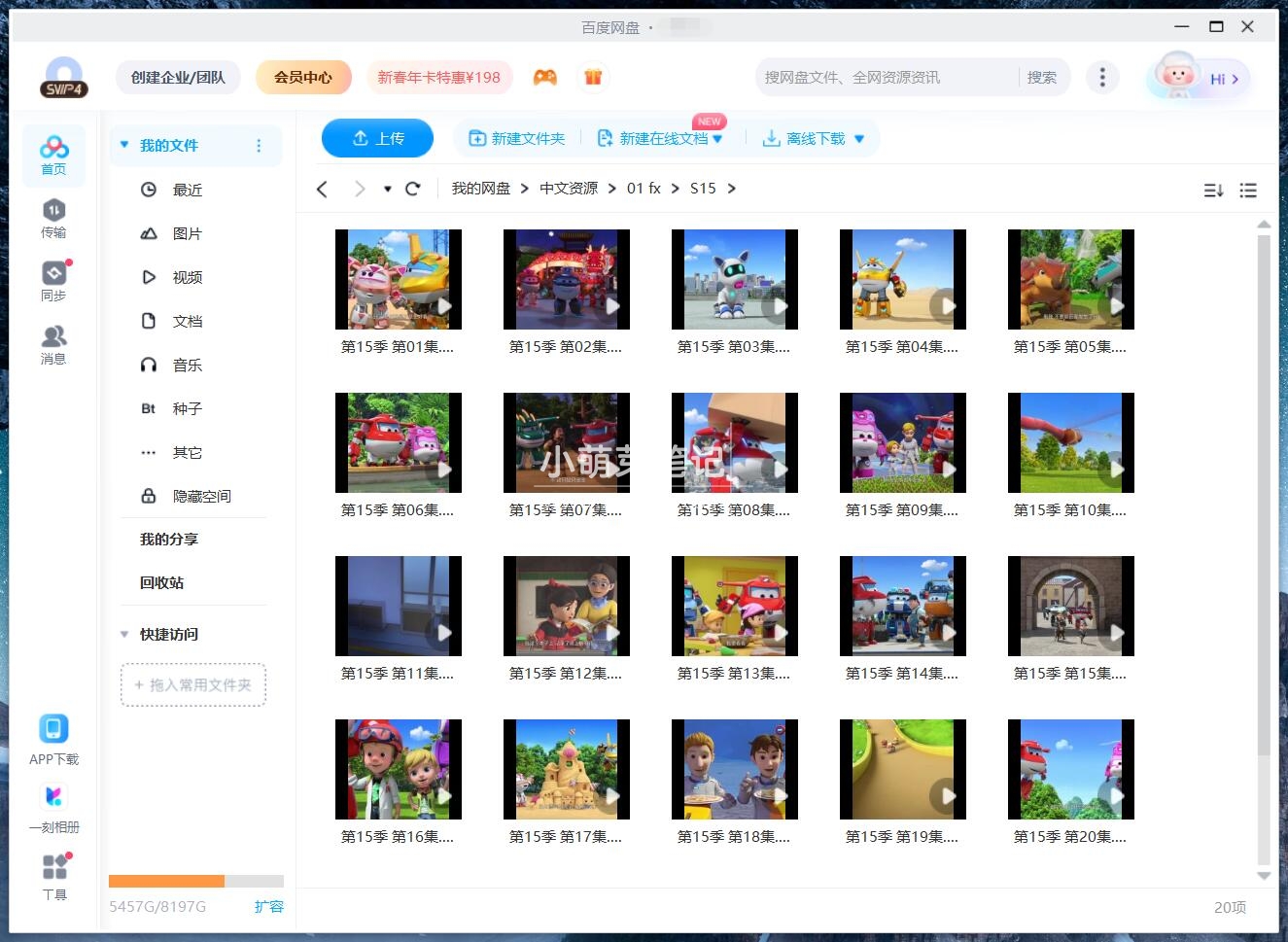Click the 上传 (Upload) button

[377, 138]
